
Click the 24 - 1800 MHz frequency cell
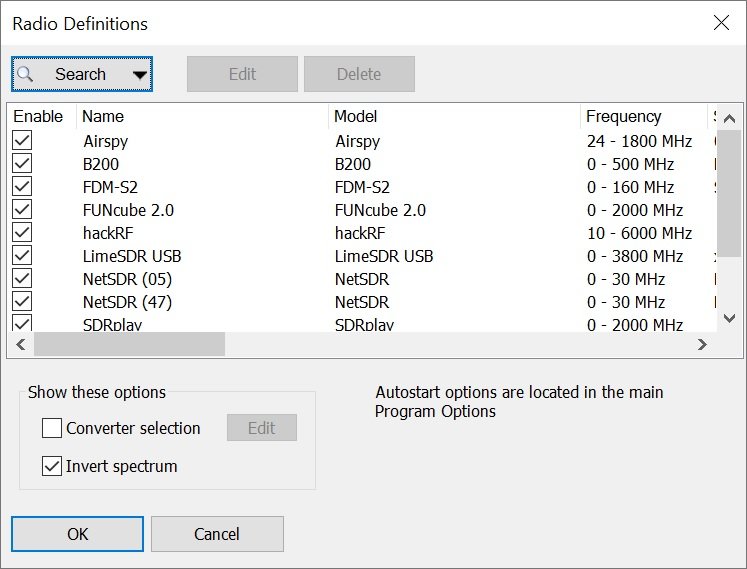pos(639,141)
